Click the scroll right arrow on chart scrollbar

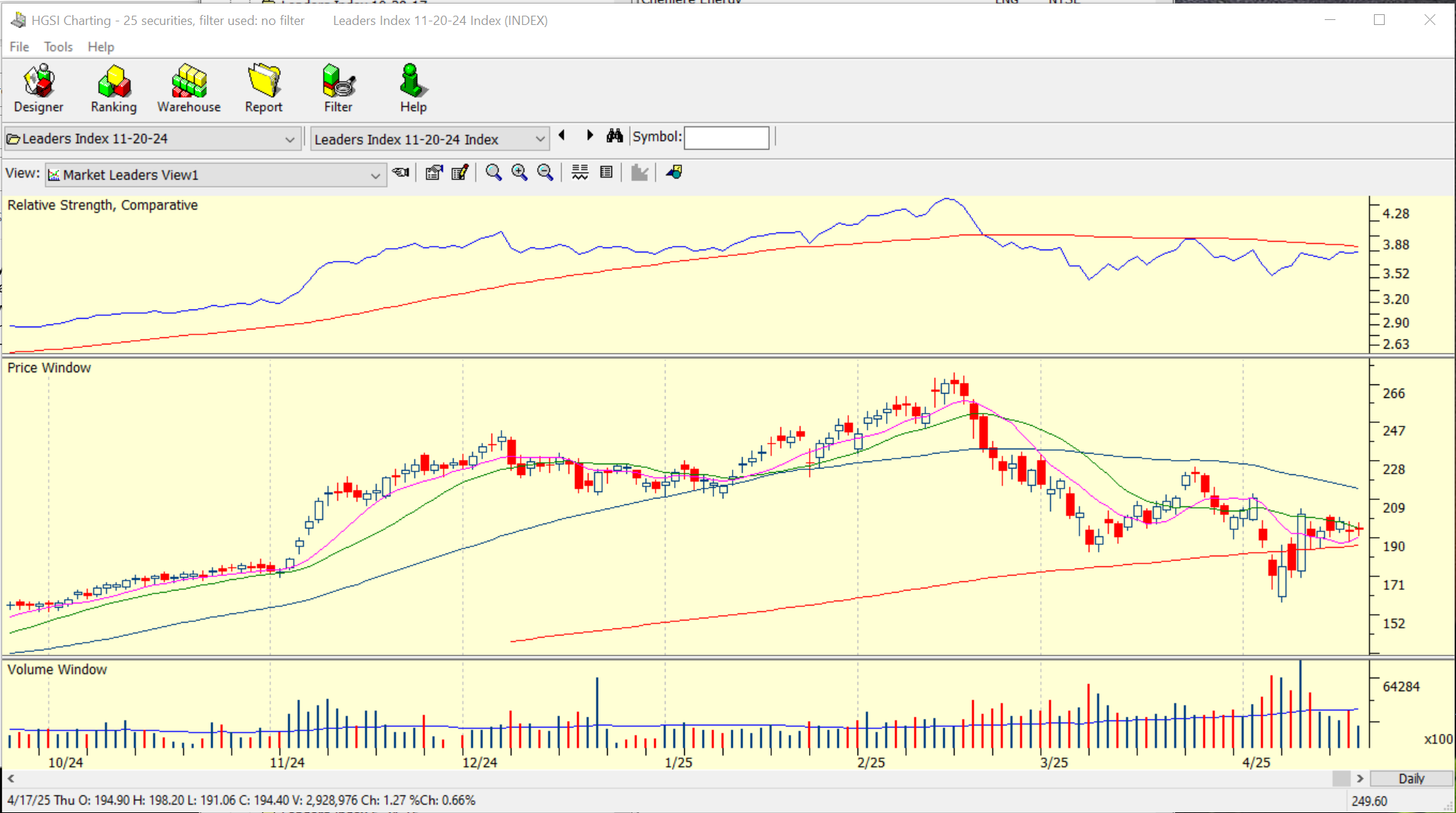1360,779
